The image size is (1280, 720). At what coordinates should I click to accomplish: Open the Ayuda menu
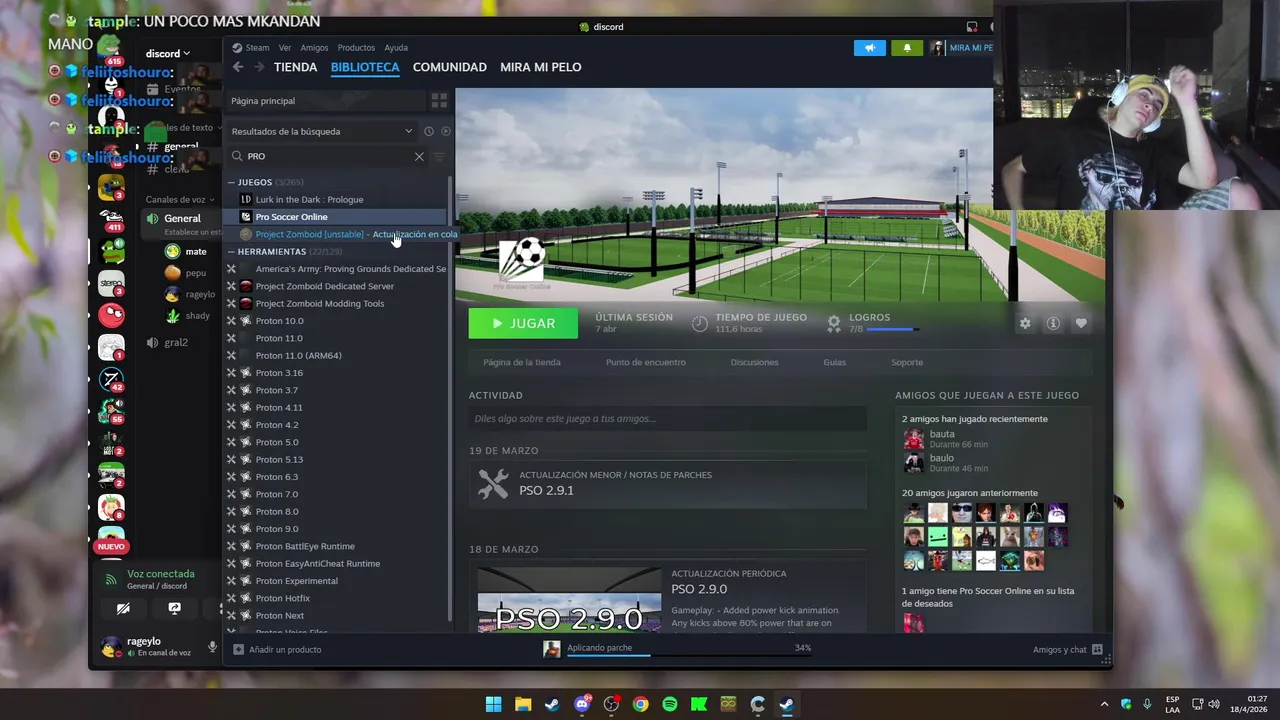click(396, 47)
